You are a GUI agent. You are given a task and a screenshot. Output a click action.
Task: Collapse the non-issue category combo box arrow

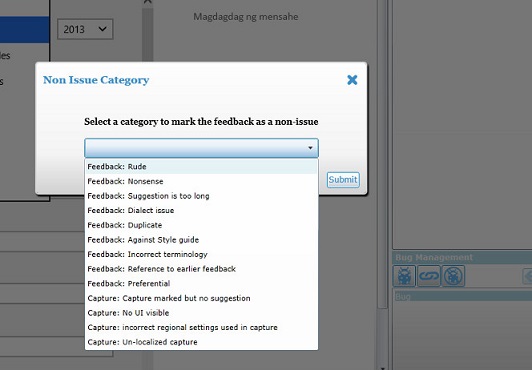[310, 148]
